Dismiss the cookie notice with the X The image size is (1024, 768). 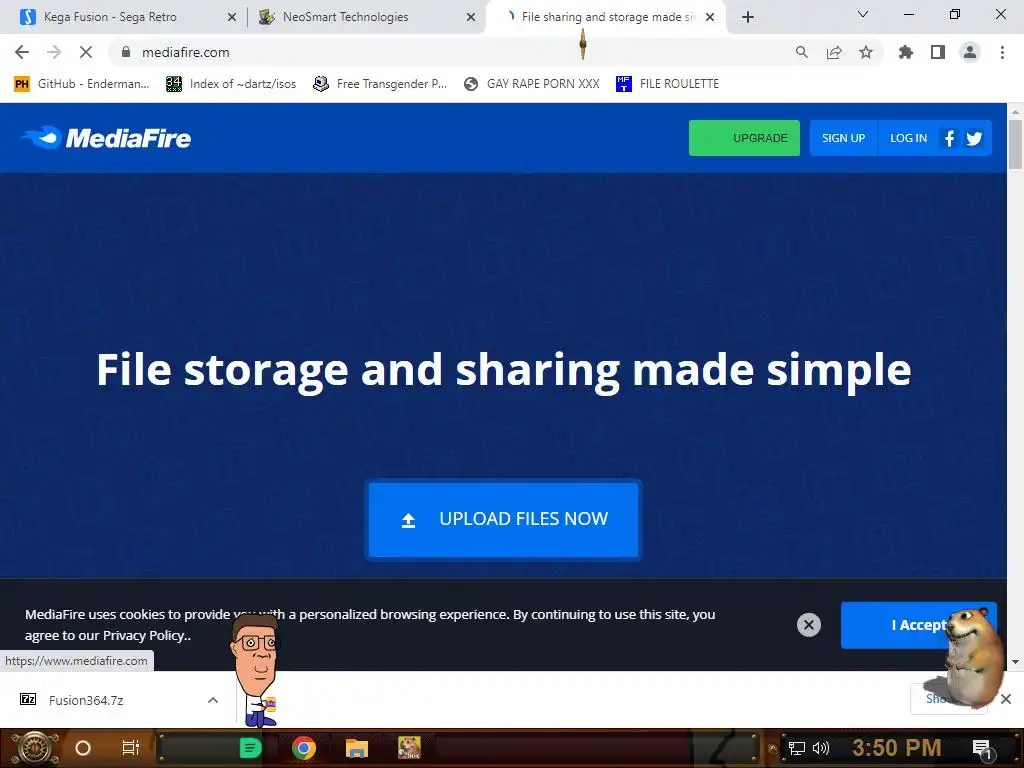[808, 625]
